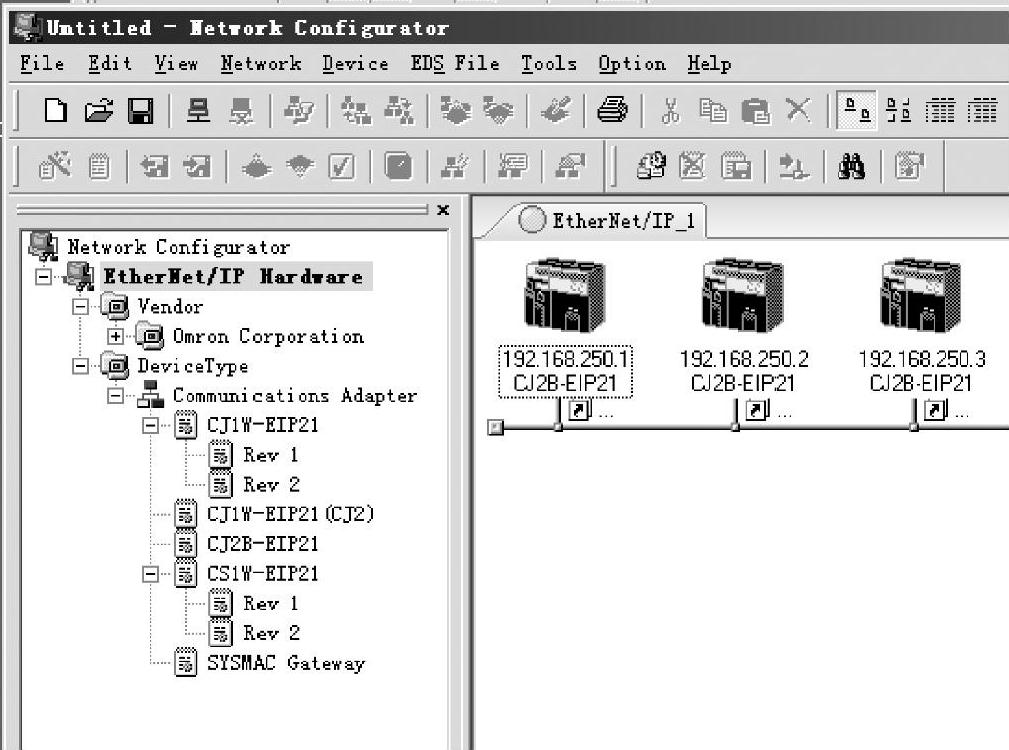This screenshot has width=1009, height=750.
Task: Click the network line start node square
Action: [x=495, y=426]
